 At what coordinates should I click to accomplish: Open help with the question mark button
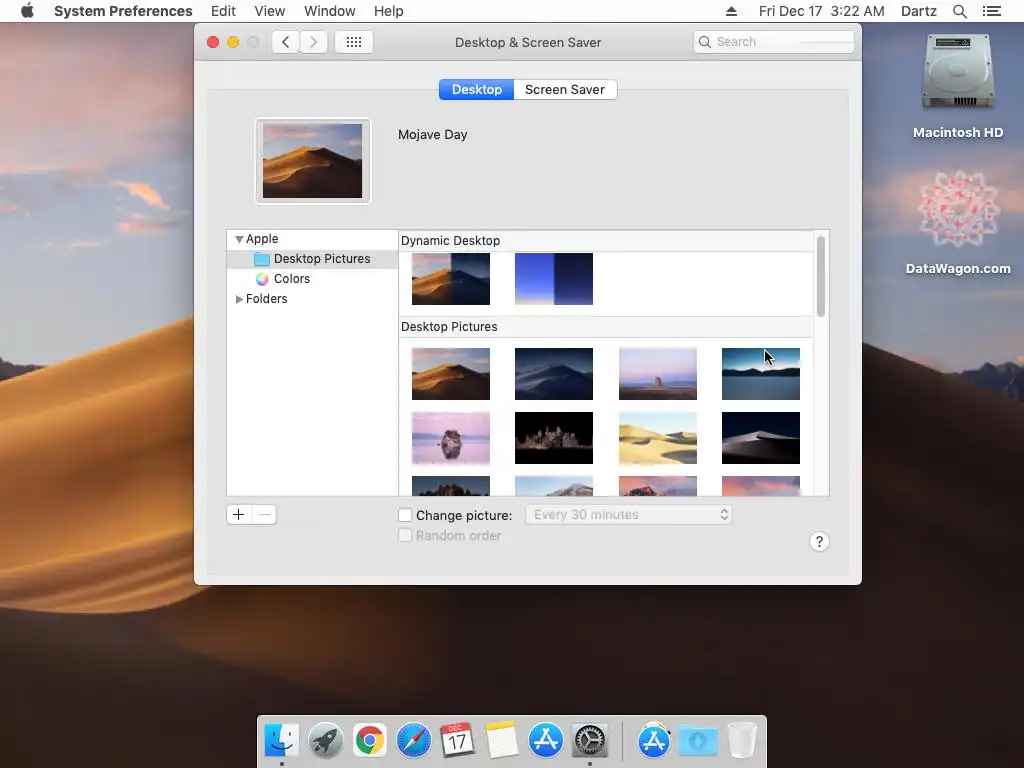tap(819, 541)
